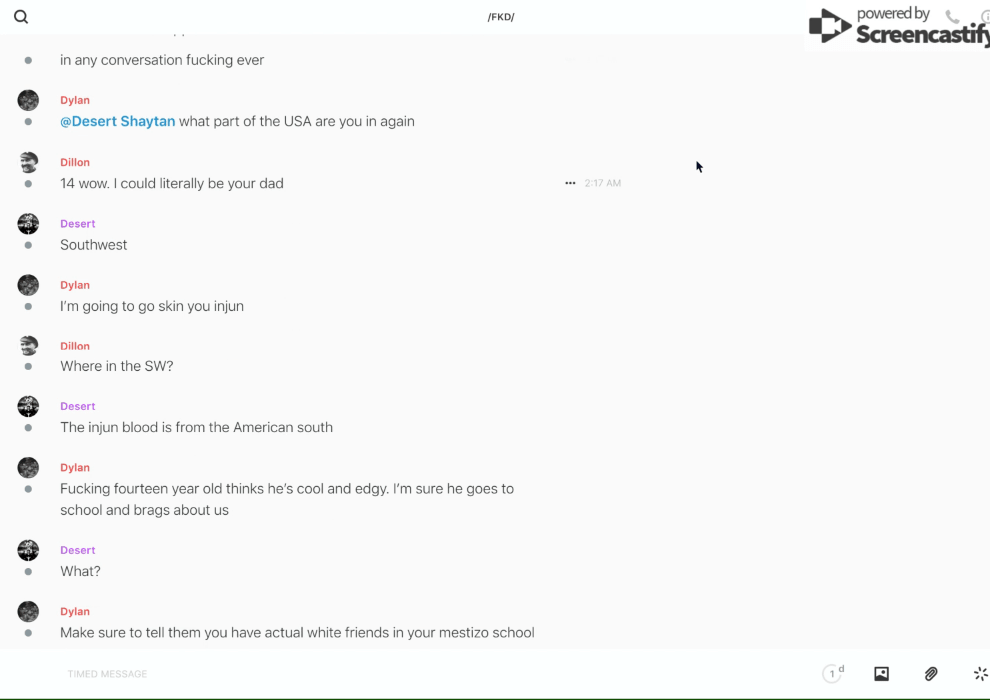Open the search magnifier icon

[x=21, y=17]
